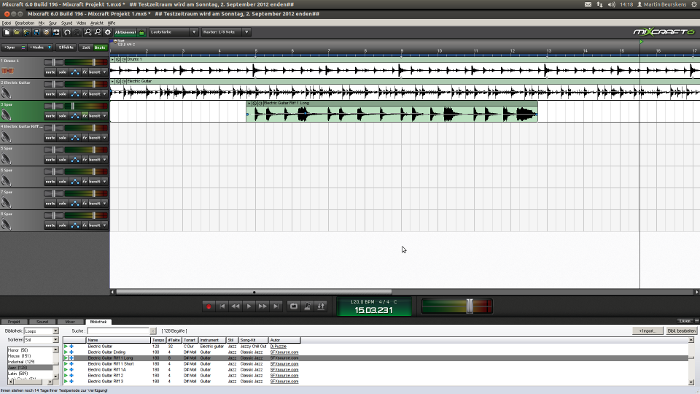The image size is (700, 394).
Task: Click the Electric Guitar track speaker icon
Action: (x=6, y=93)
